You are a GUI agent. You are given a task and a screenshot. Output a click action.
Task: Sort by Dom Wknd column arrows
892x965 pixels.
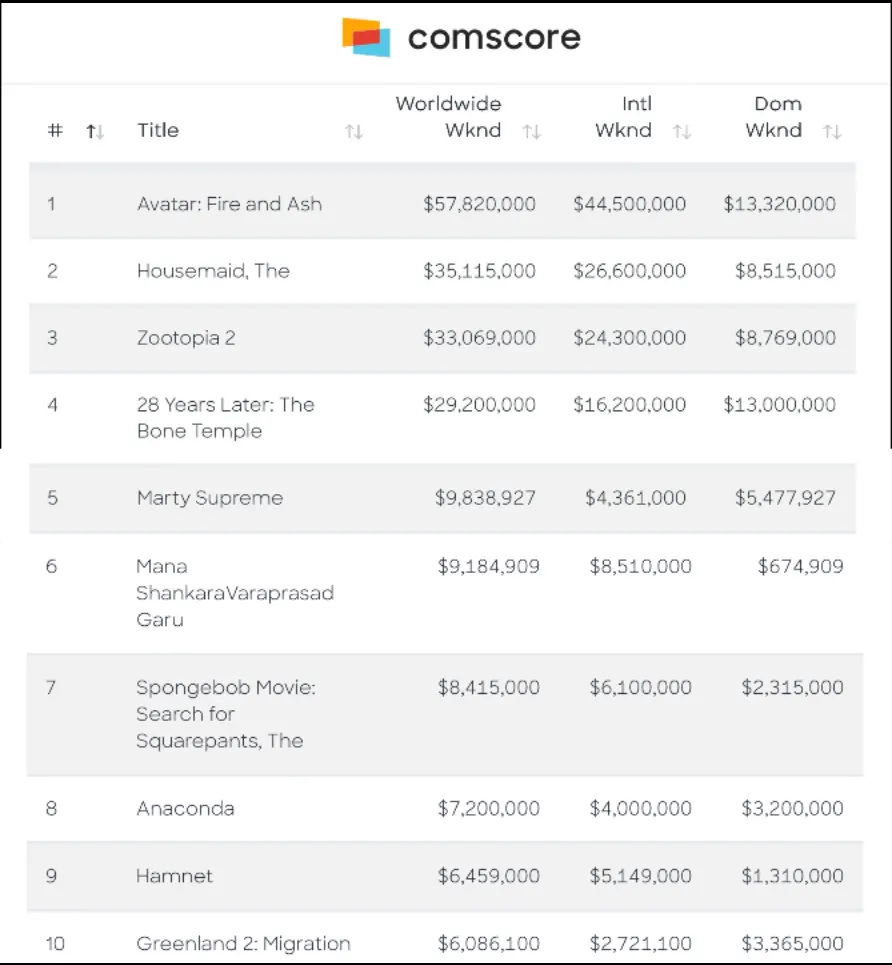click(832, 131)
